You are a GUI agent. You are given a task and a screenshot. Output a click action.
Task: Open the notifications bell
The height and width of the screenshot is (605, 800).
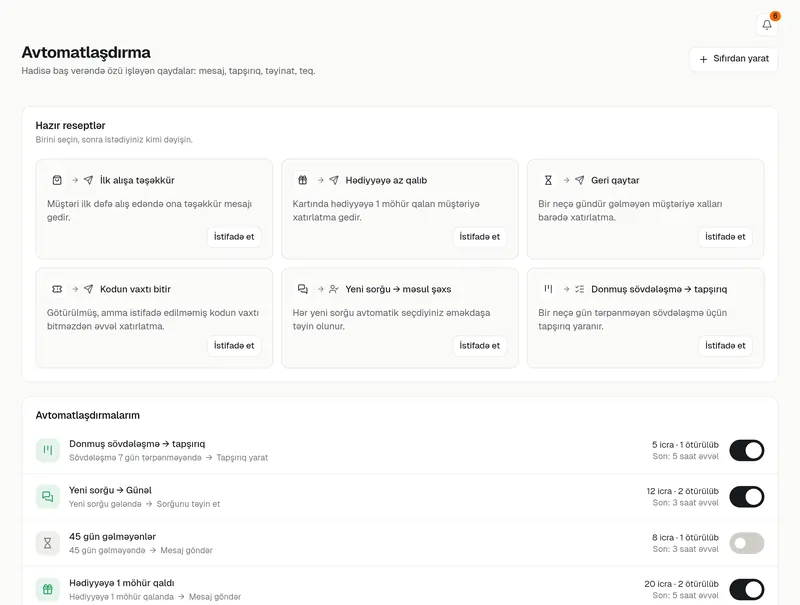pyautogui.click(x=767, y=24)
